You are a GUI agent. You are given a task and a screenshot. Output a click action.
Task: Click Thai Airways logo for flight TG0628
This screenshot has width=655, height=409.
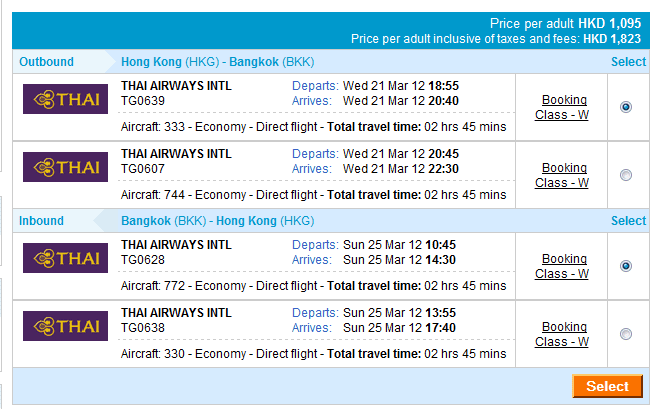point(66,258)
